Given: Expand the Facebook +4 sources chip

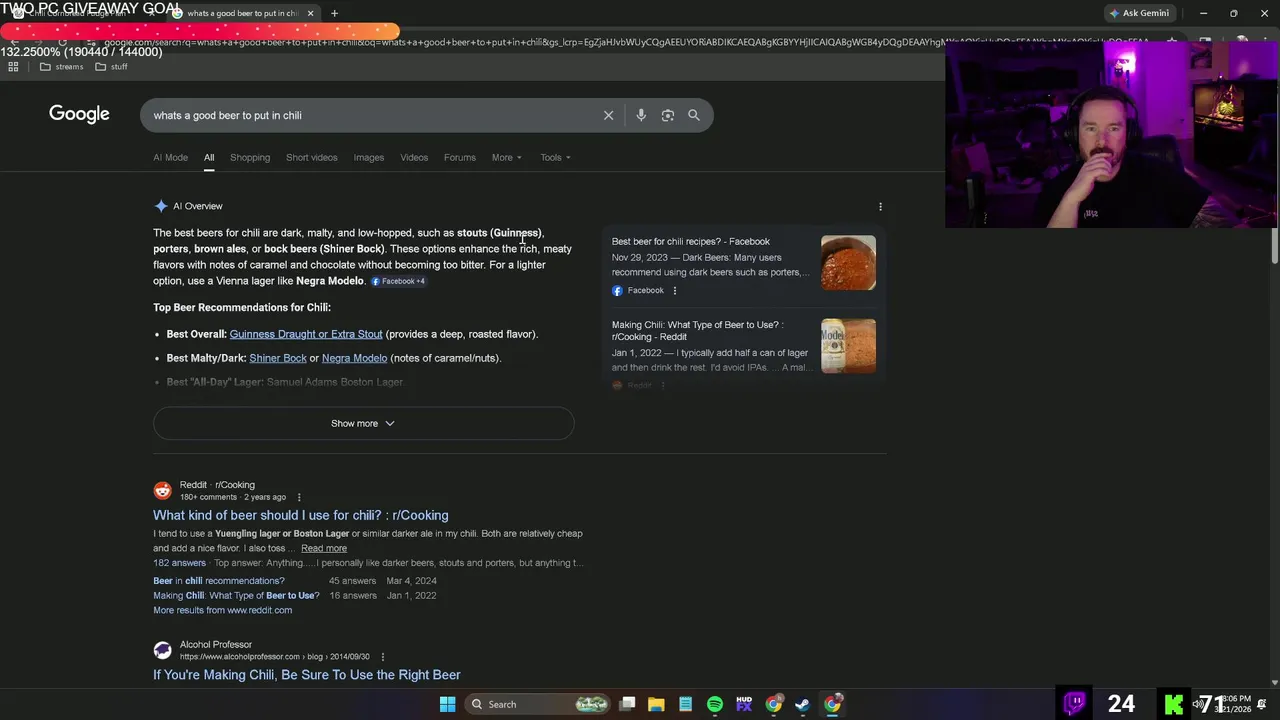Looking at the screenshot, I should point(398,281).
